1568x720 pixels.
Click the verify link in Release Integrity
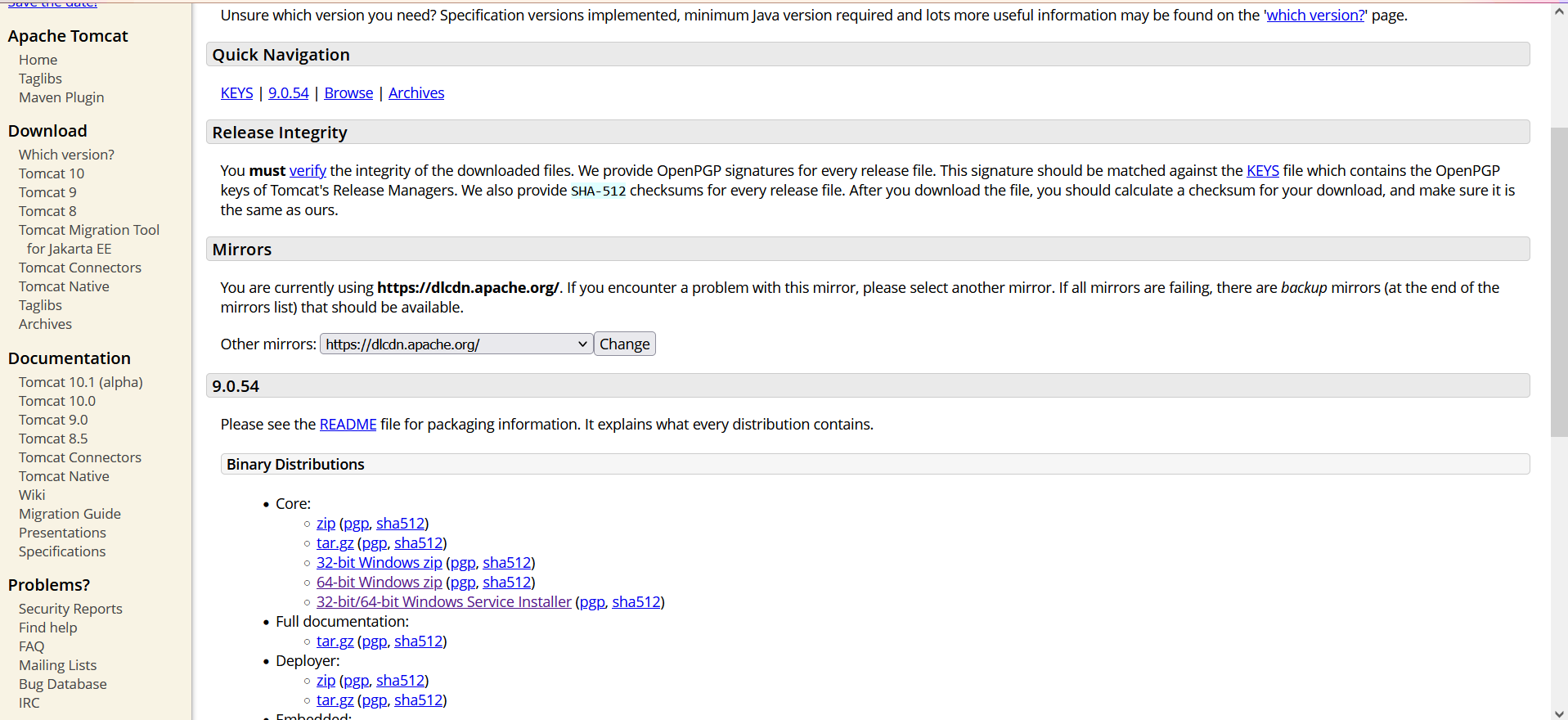coord(308,170)
